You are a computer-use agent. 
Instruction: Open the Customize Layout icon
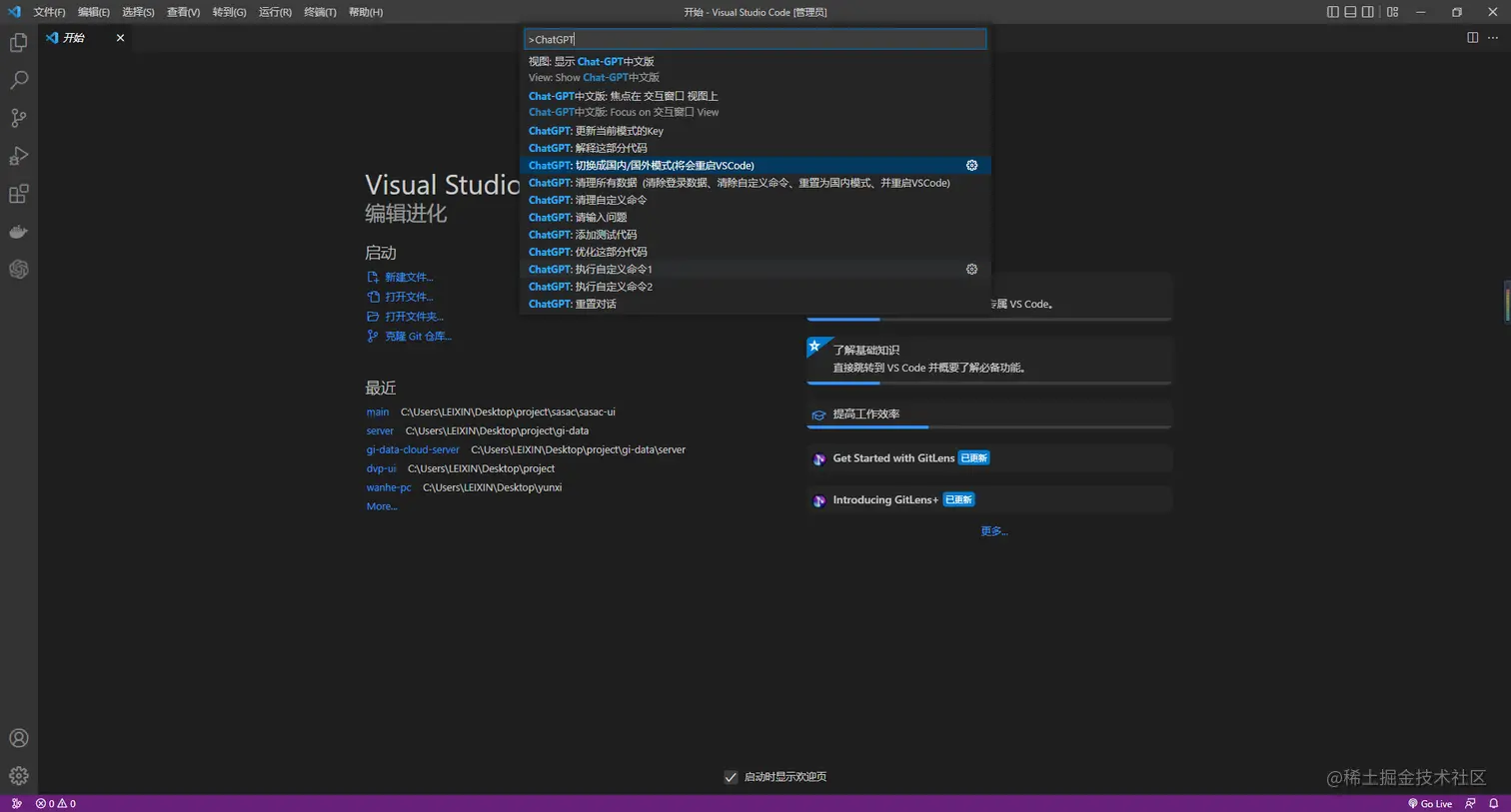click(1392, 12)
